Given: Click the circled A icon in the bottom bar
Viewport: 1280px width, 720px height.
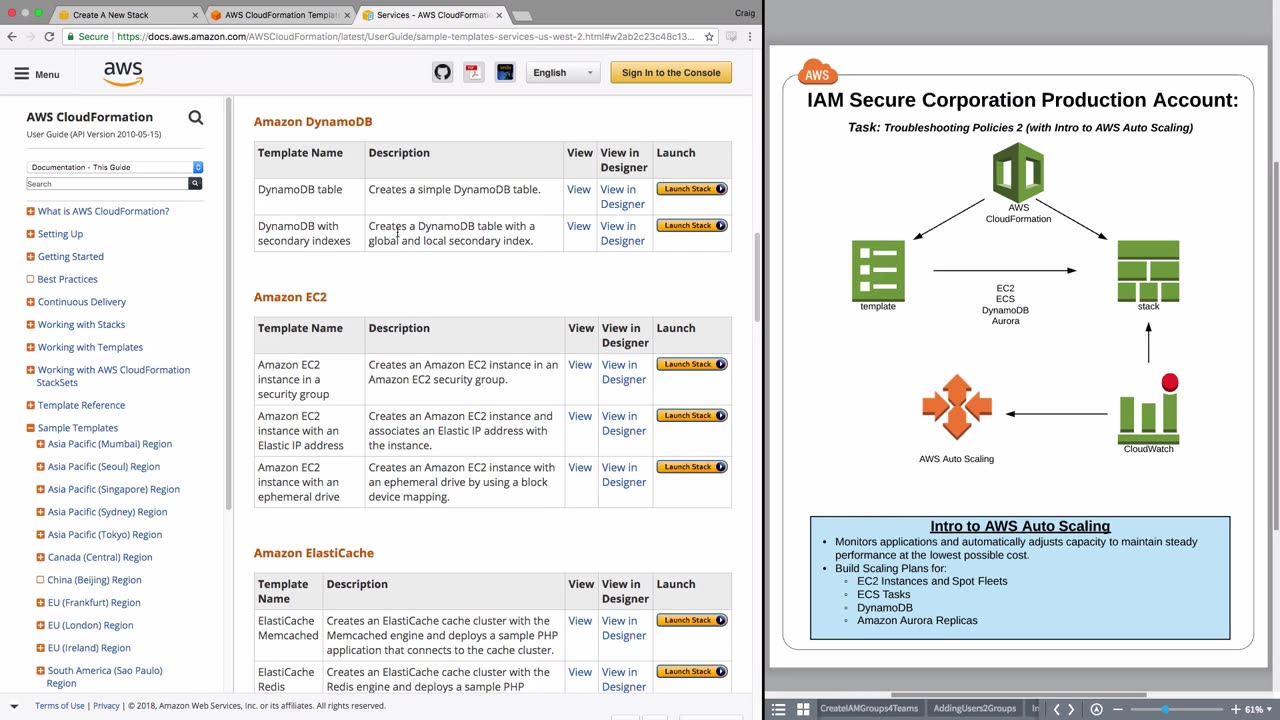Looking at the screenshot, I should tap(1096, 709).
